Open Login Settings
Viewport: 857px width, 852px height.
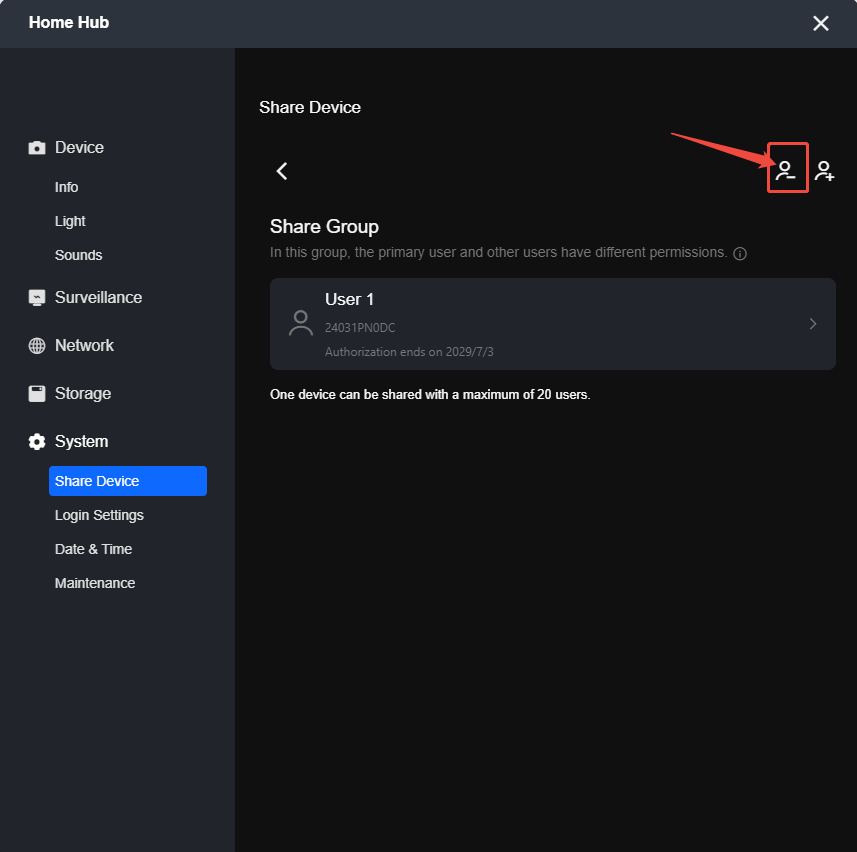tap(99, 515)
